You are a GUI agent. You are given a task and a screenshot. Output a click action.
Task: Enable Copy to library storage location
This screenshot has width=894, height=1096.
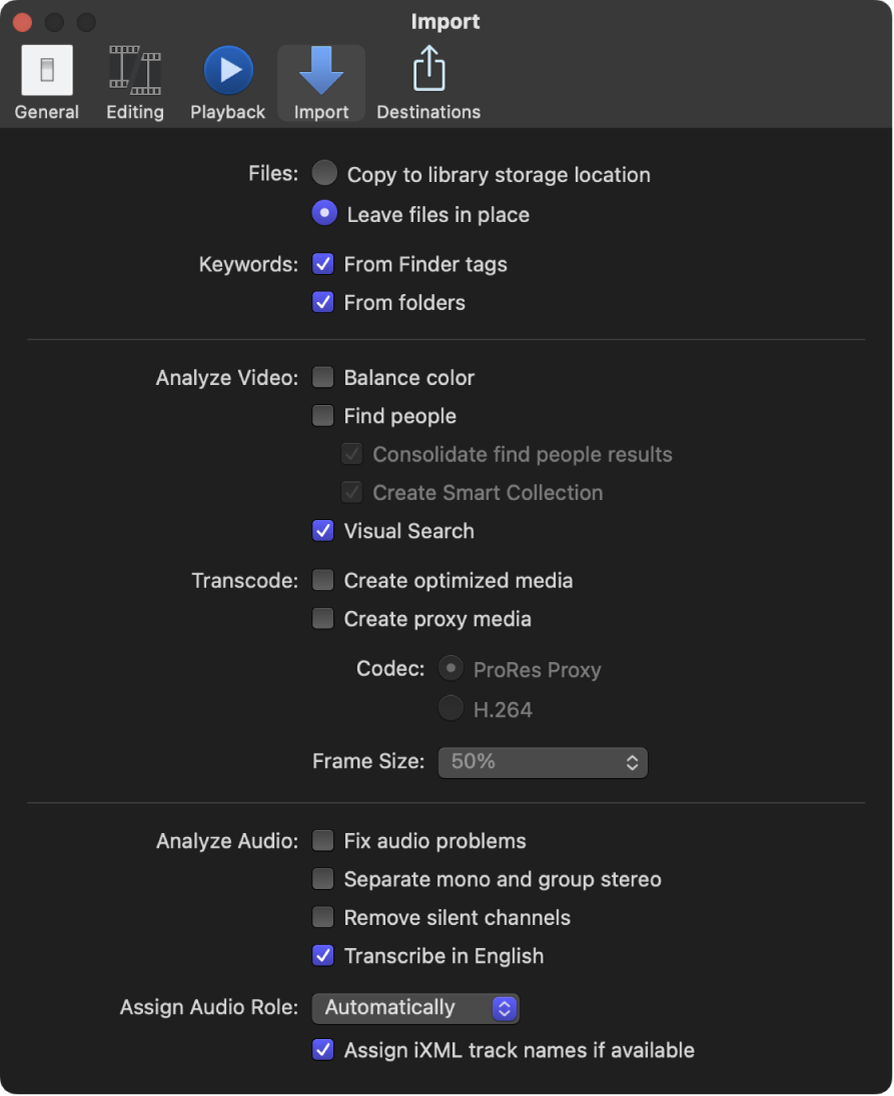tap(324, 173)
